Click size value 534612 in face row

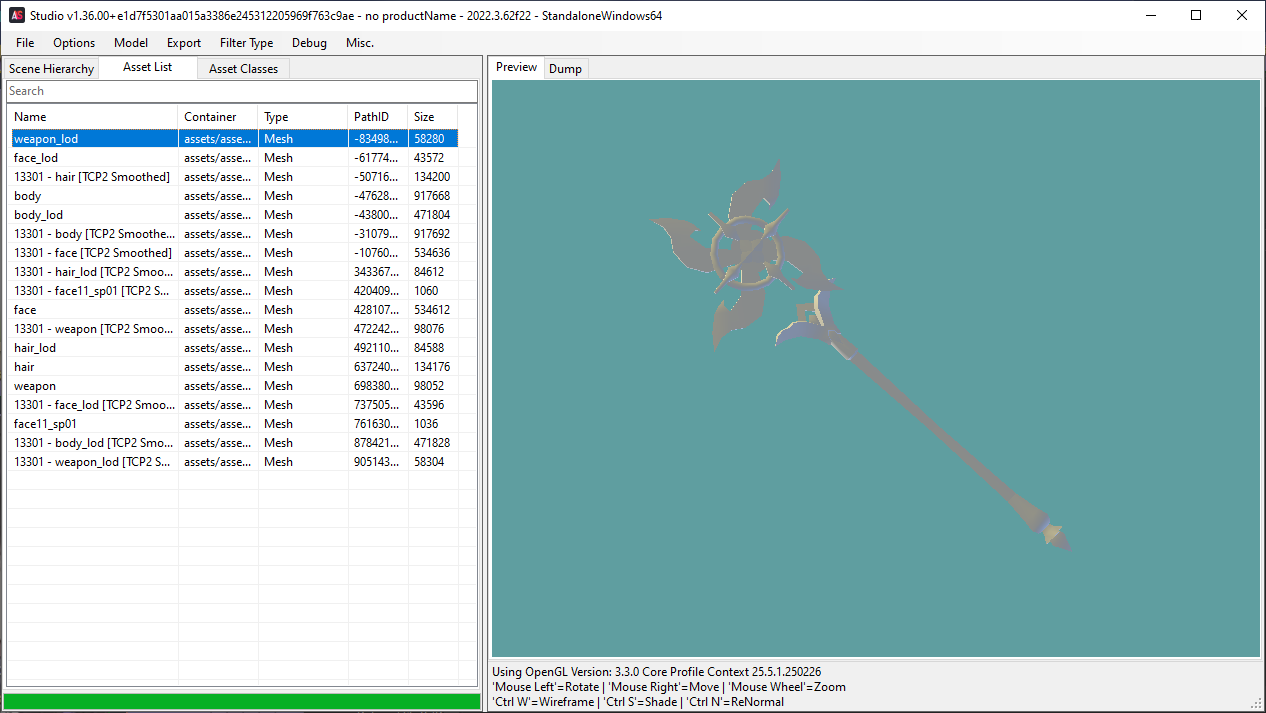point(432,310)
